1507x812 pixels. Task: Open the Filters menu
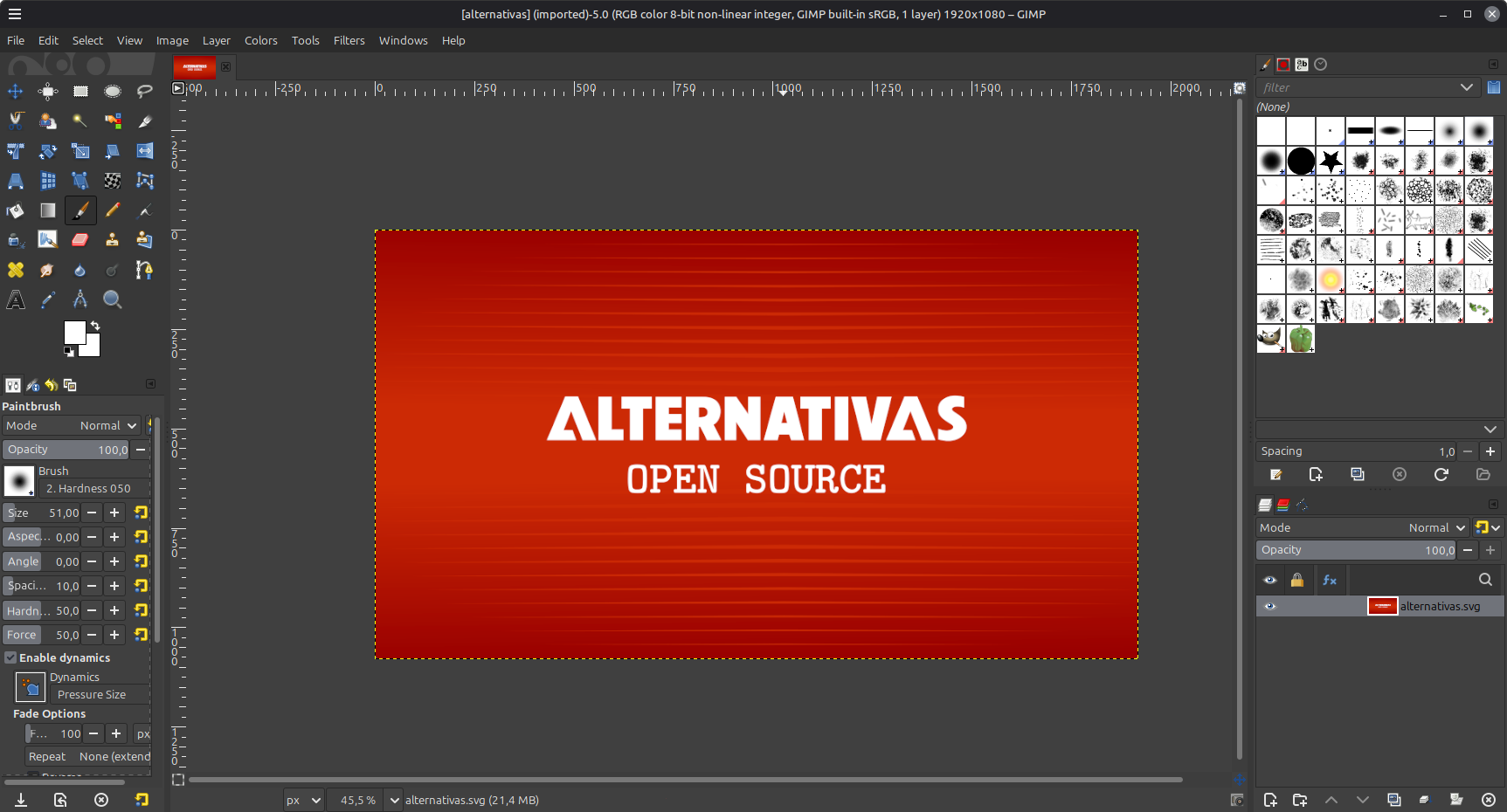point(349,40)
